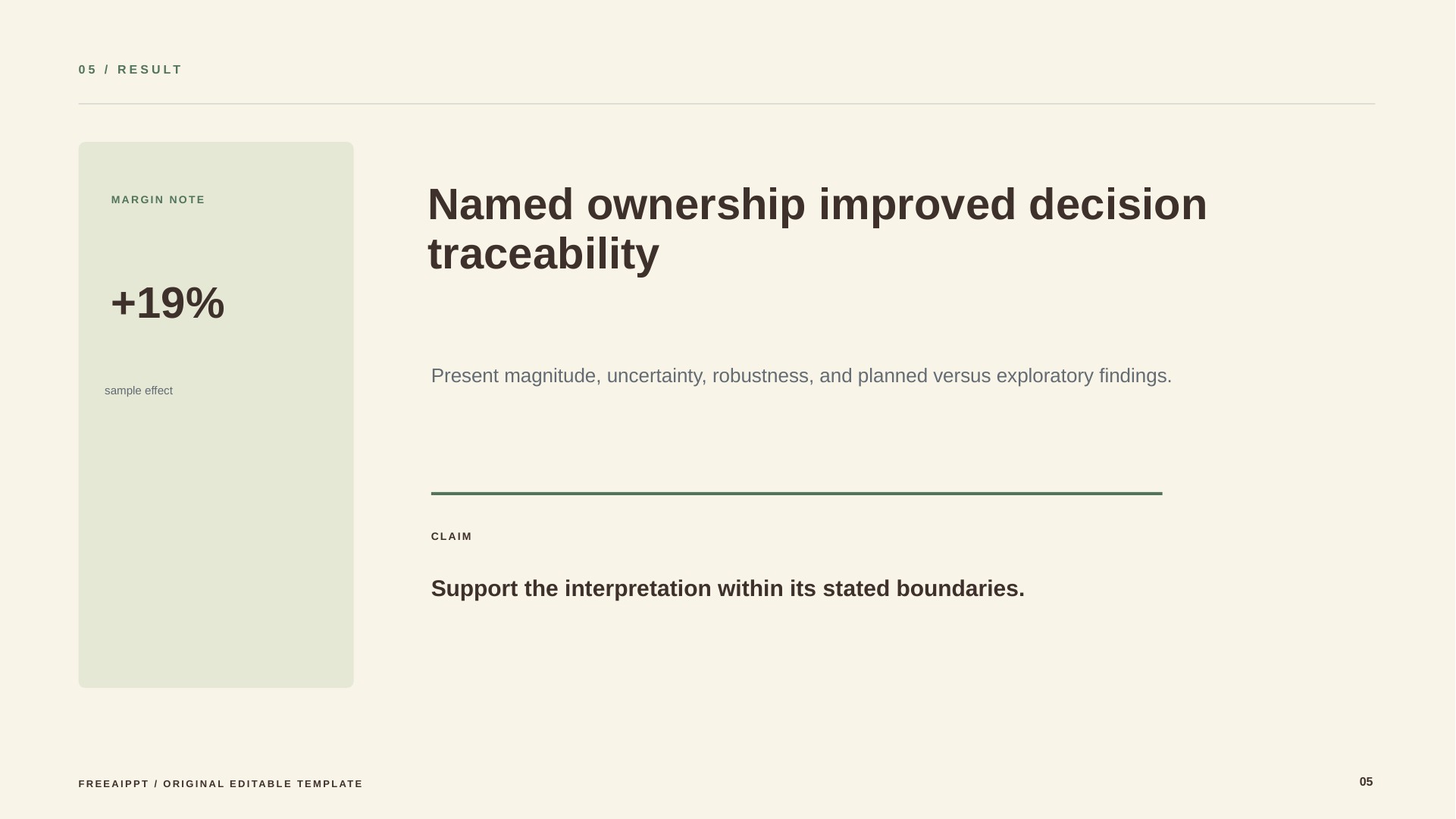Click the empty lower area of the margin note card
1456x819 pixels.
point(216,546)
